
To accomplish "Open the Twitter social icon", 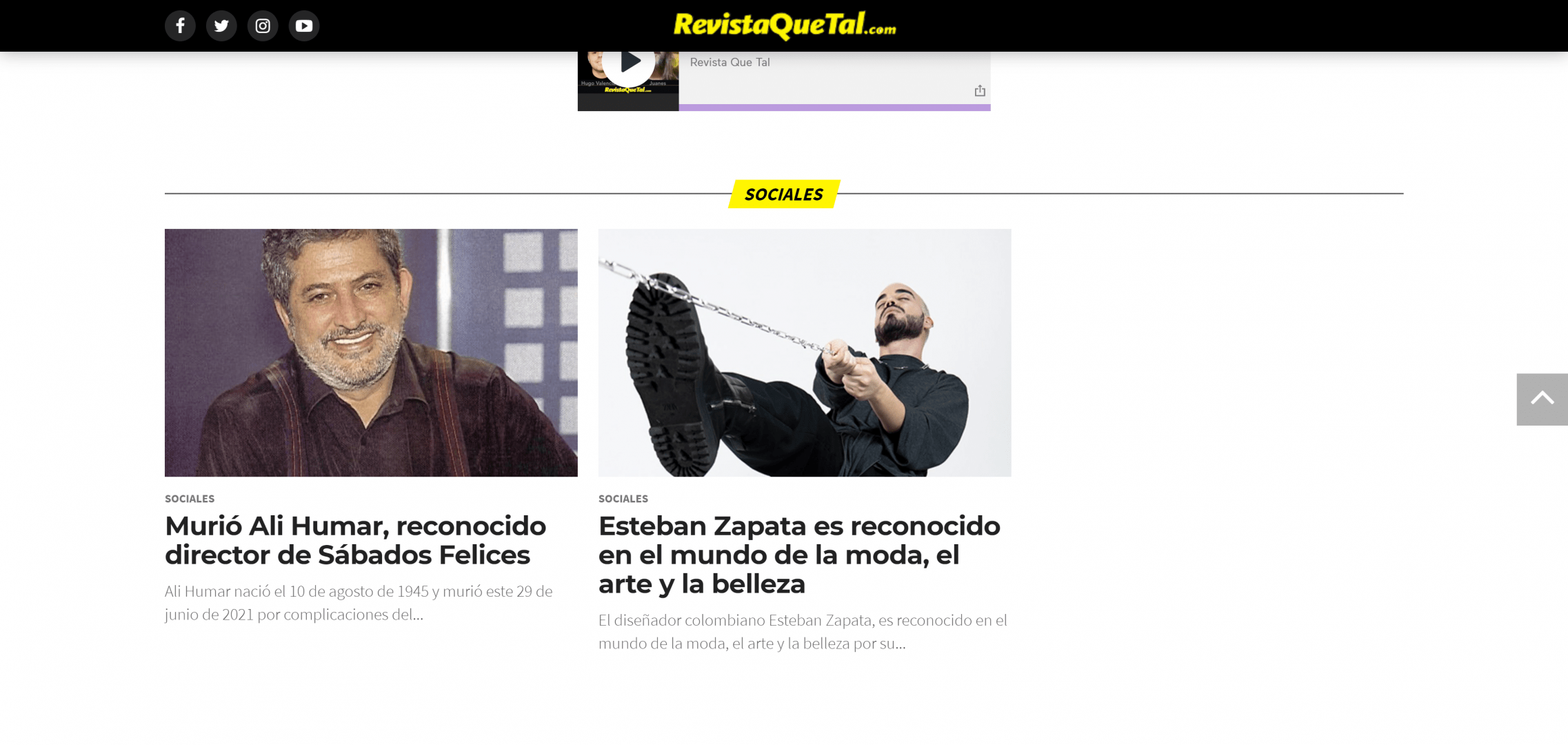I will (x=221, y=26).
